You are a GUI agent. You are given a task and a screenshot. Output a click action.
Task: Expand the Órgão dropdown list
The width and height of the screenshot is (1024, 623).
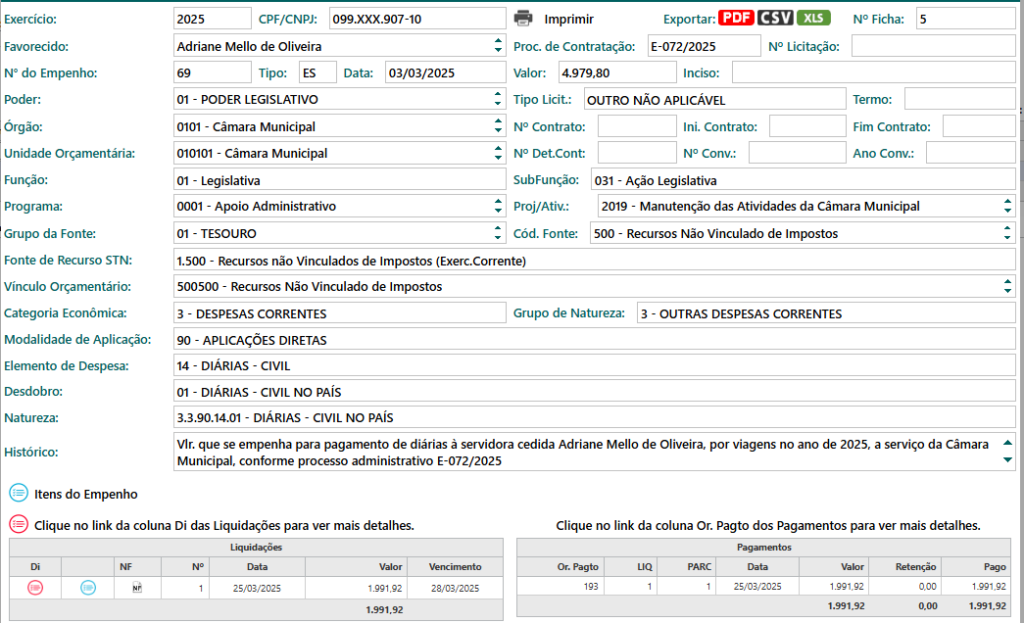[498, 127]
